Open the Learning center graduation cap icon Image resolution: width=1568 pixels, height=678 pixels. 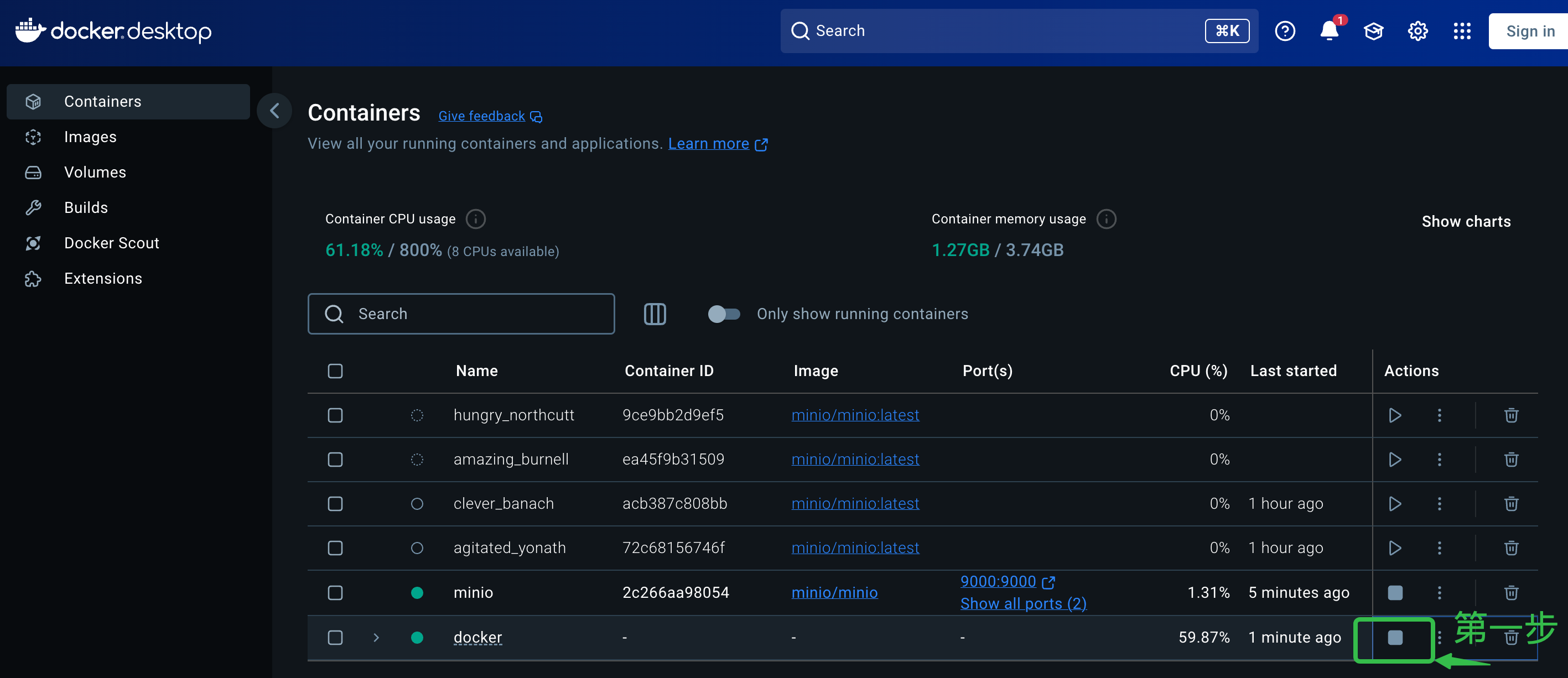pos(1373,31)
